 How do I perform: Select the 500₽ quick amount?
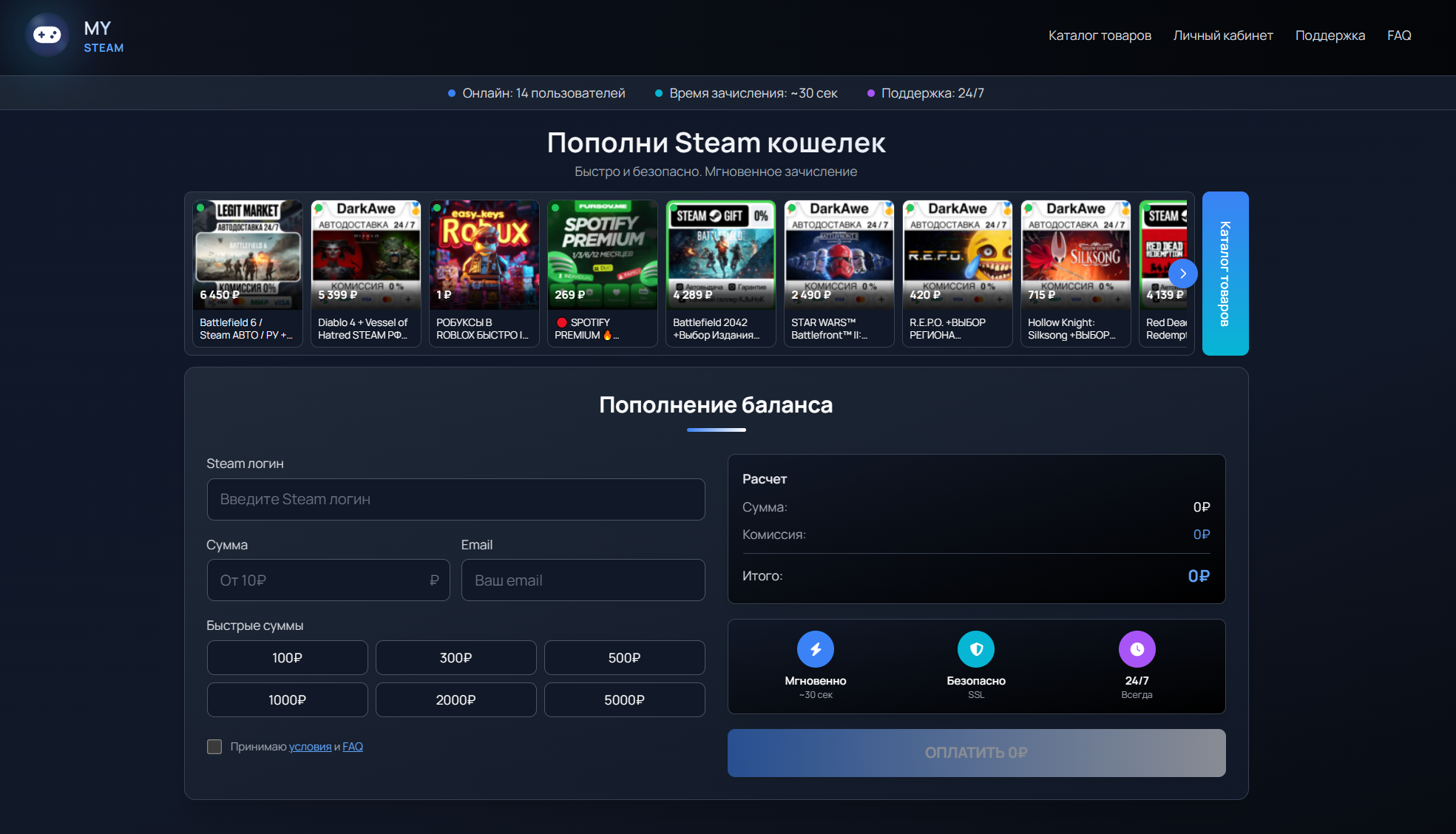point(624,657)
